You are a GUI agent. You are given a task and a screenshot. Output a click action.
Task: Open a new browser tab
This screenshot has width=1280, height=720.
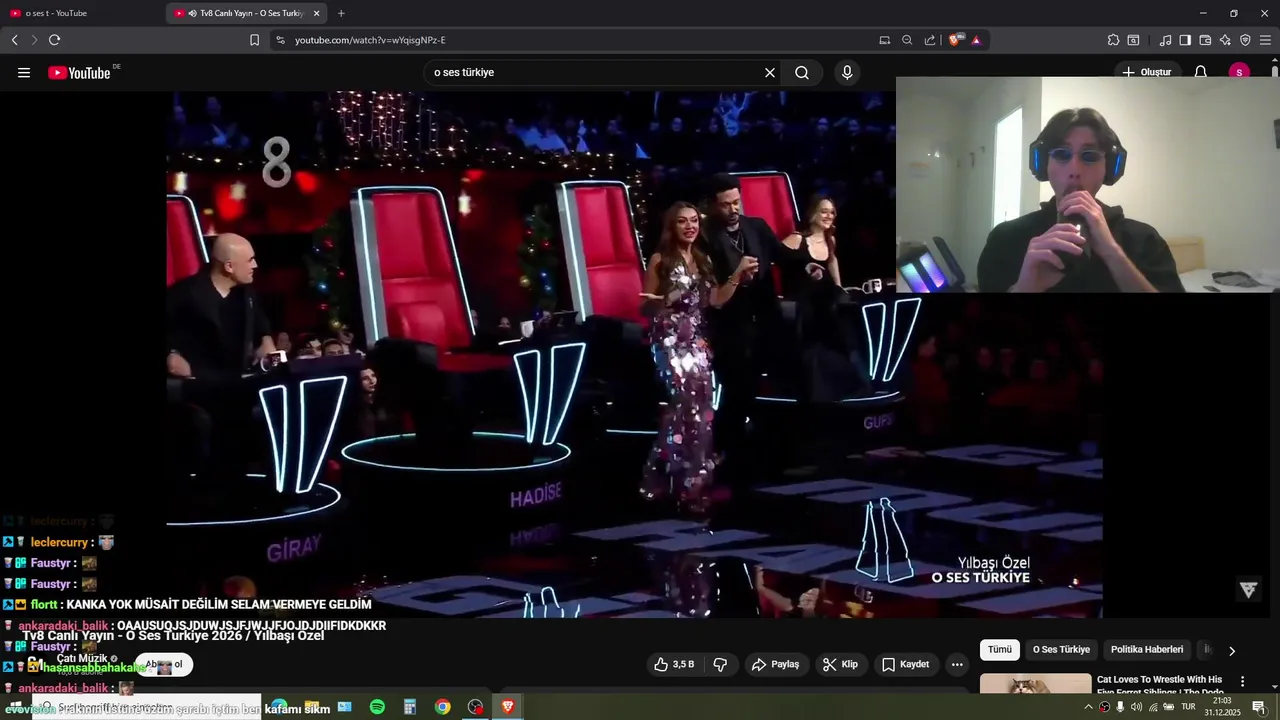pyautogui.click(x=341, y=13)
